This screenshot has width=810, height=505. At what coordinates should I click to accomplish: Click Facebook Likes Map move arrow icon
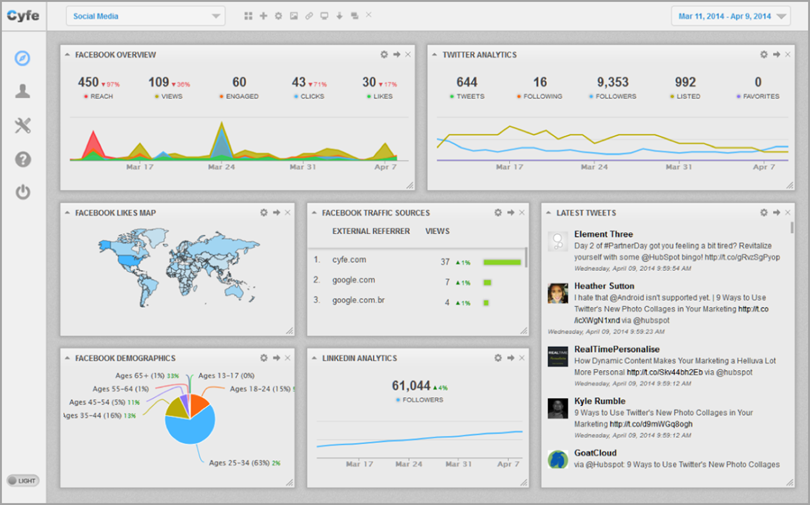coord(276,212)
